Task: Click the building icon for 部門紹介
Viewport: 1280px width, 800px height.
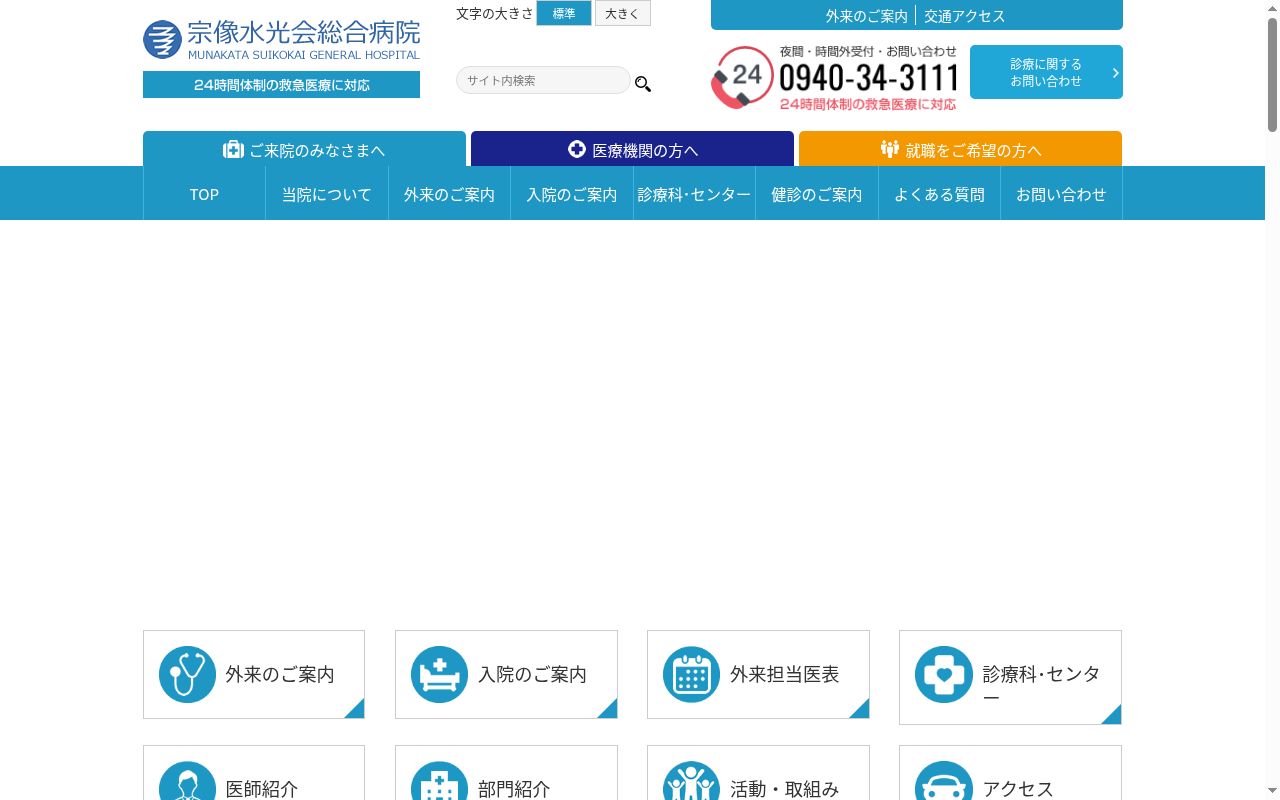Action: tap(439, 781)
